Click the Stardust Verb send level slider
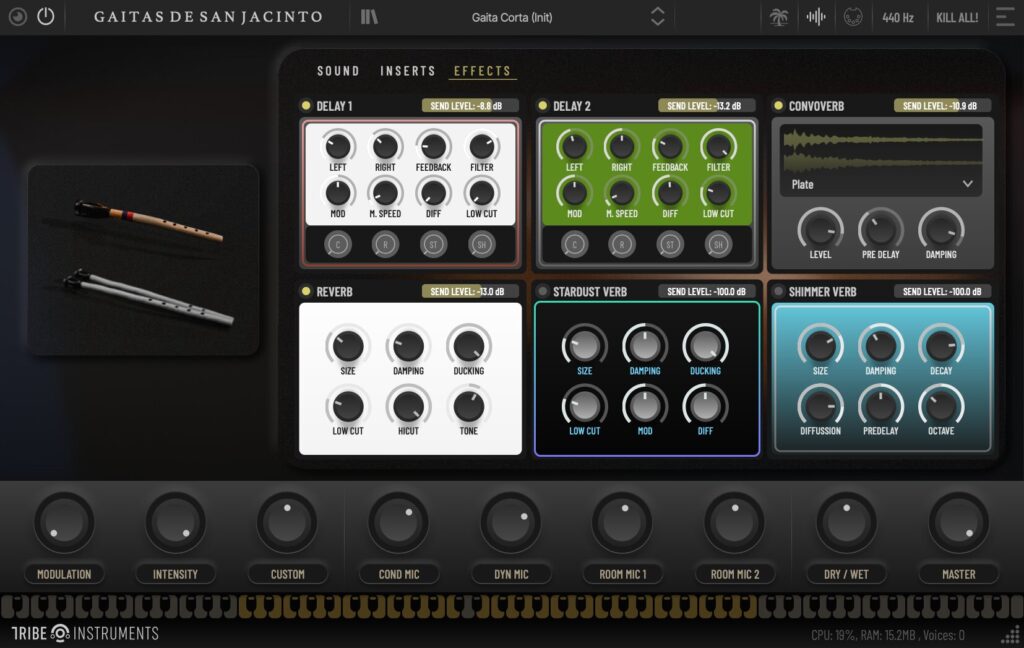 pyautogui.click(x=707, y=291)
